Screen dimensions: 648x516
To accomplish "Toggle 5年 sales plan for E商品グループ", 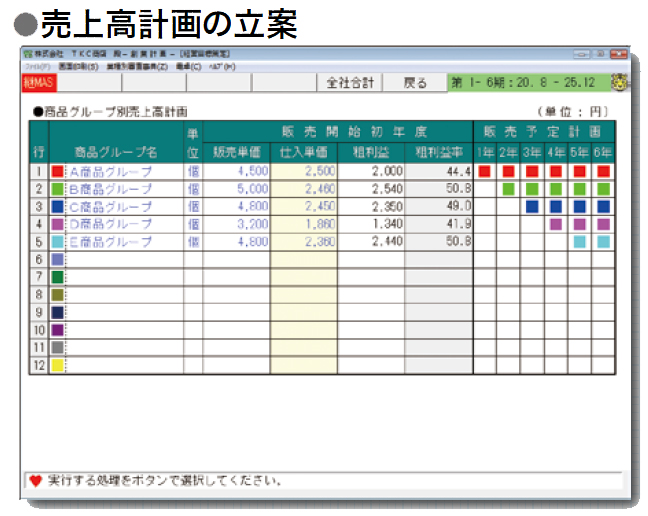I will click(579, 242).
